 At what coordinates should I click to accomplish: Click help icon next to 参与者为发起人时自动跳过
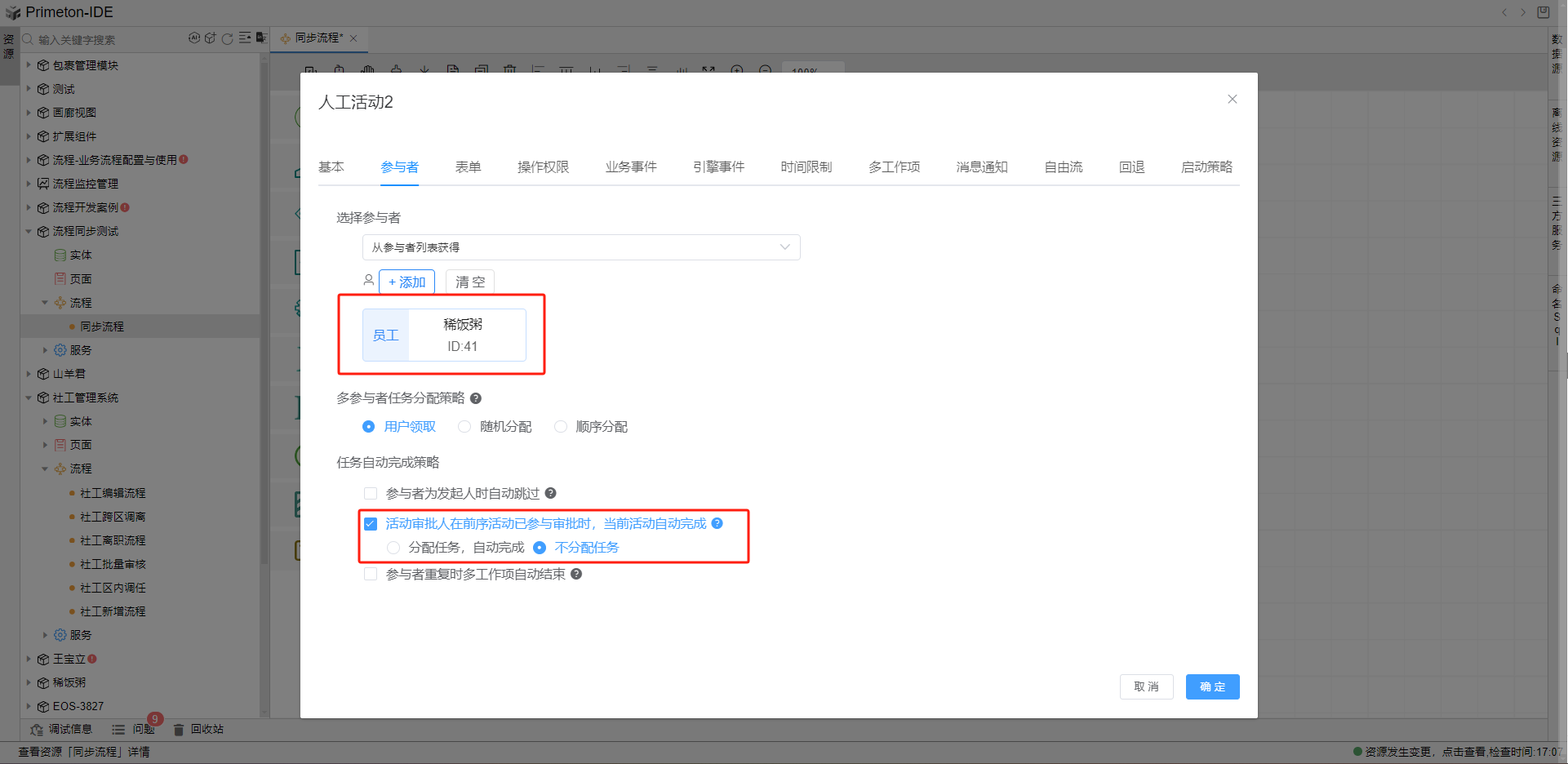click(x=551, y=493)
